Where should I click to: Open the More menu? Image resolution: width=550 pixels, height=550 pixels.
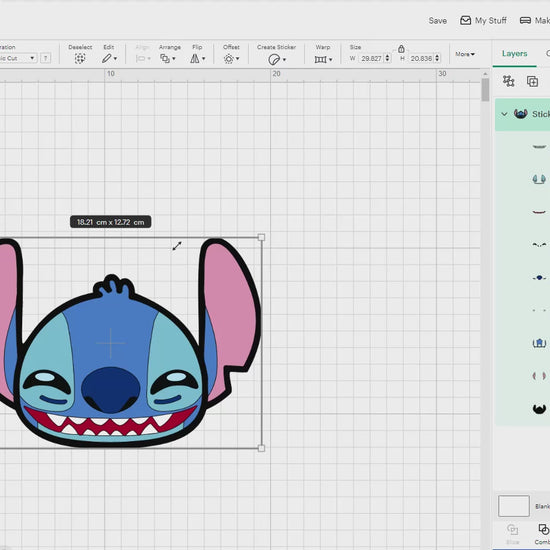coord(465,54)
